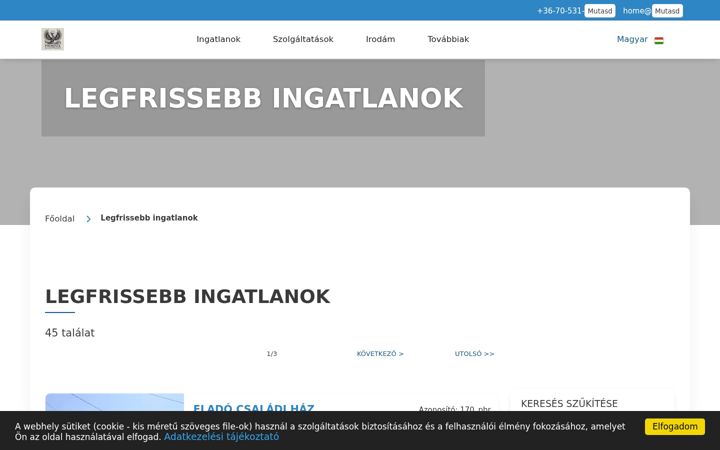
Task: Jump to the last page with Utolsó
Action: point(474,354)
